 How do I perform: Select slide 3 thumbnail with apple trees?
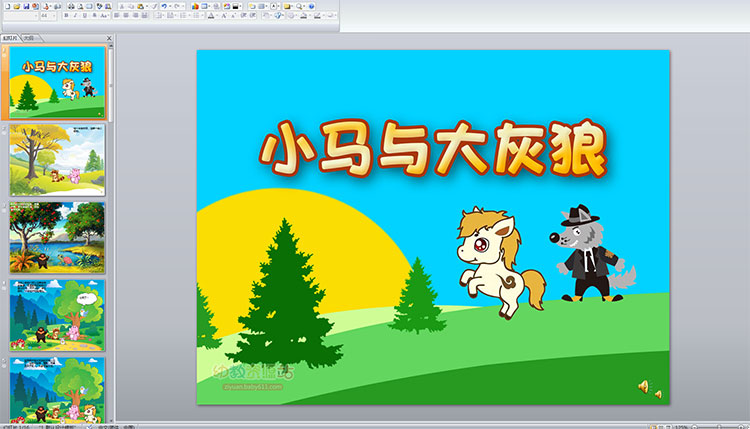point(57,238)
